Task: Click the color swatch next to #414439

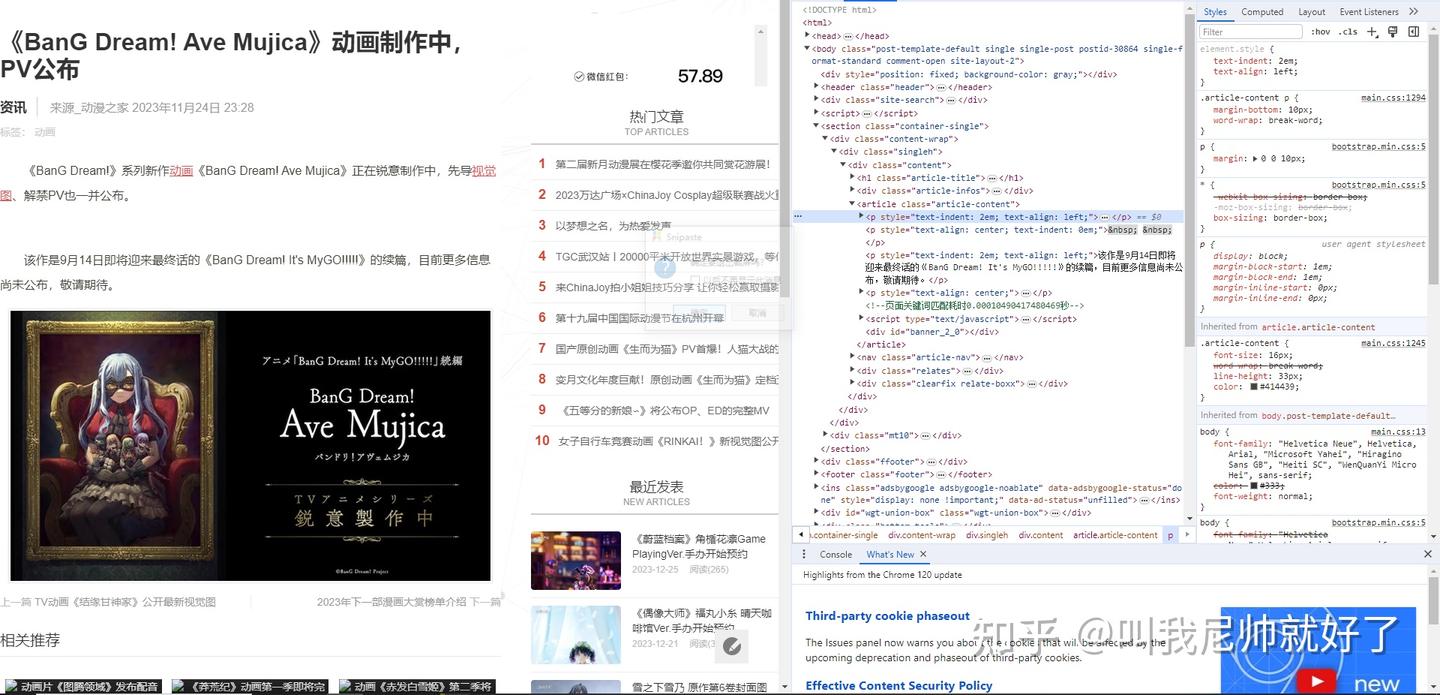Action: pos(1253,387)
